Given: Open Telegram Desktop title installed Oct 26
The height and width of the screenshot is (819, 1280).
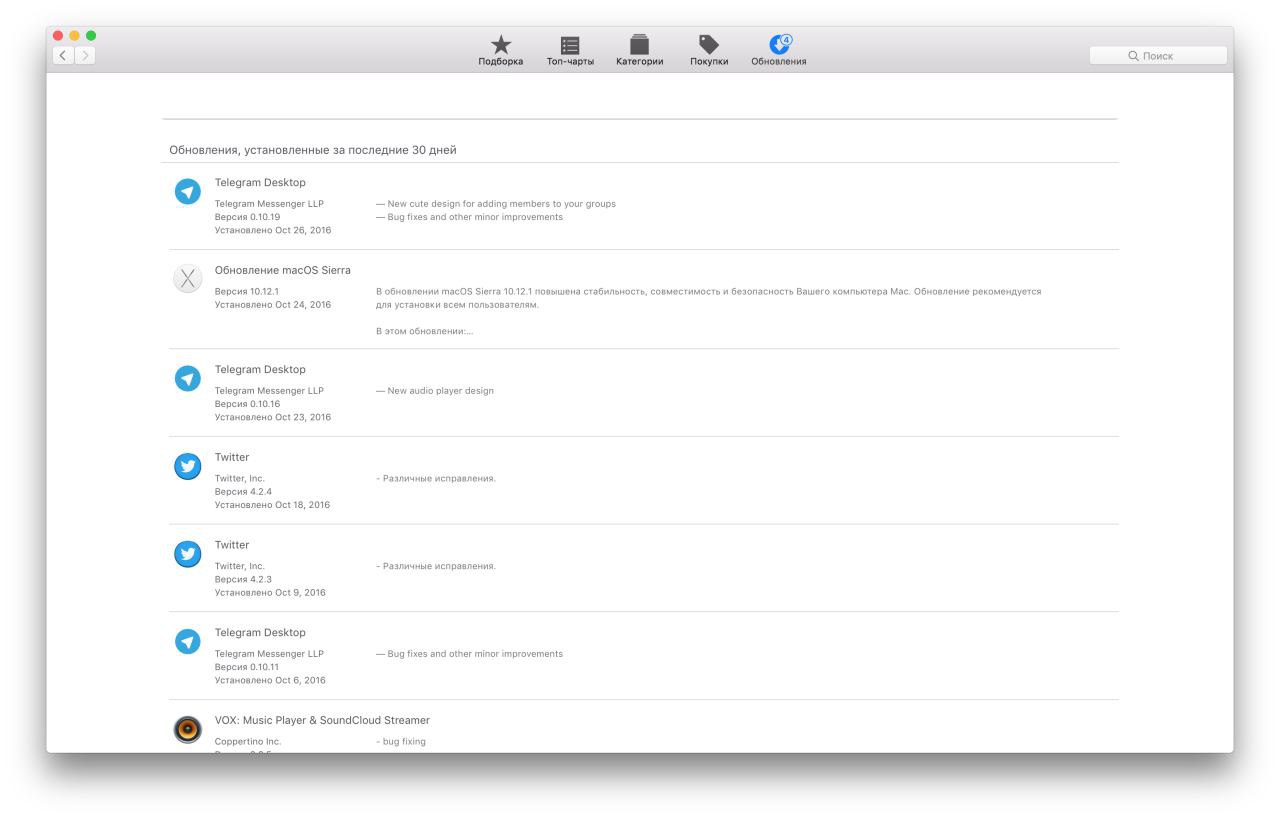Looking at the screenshot, I should coord(260,183).
